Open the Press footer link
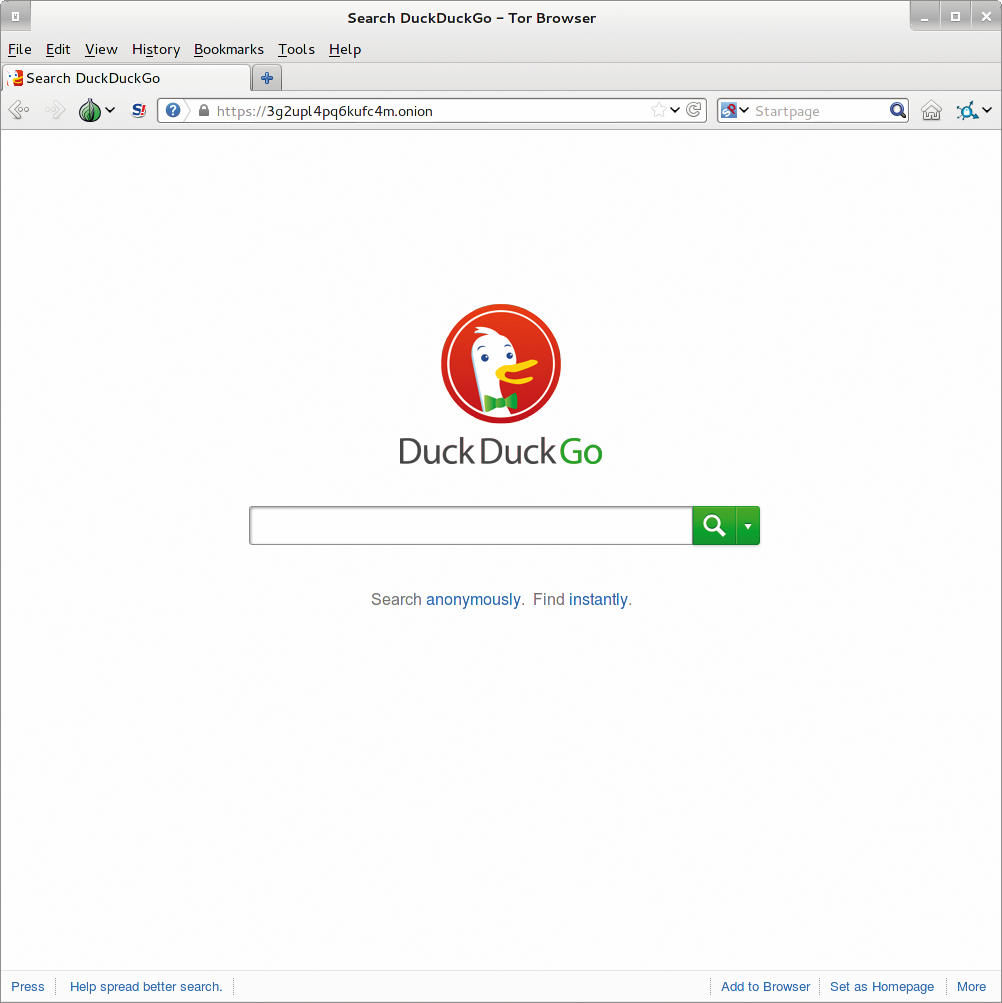Screen dimensions: 1002x1003 coord(28,986)
